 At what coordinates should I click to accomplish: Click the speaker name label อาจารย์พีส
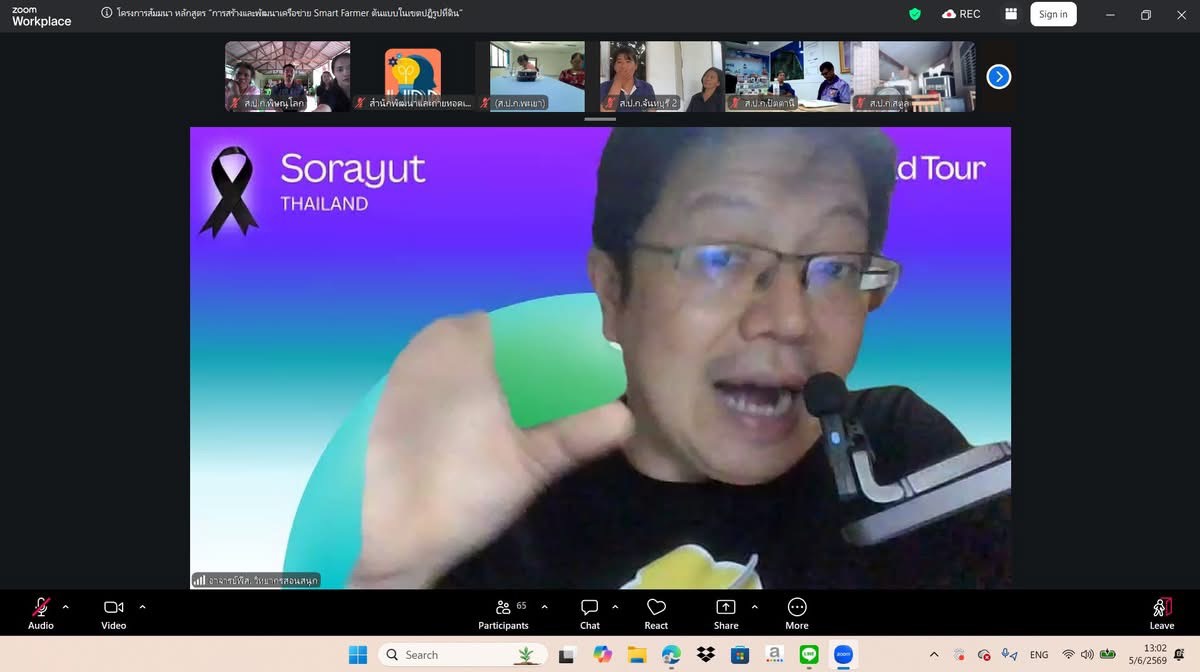tap(256, 580)
